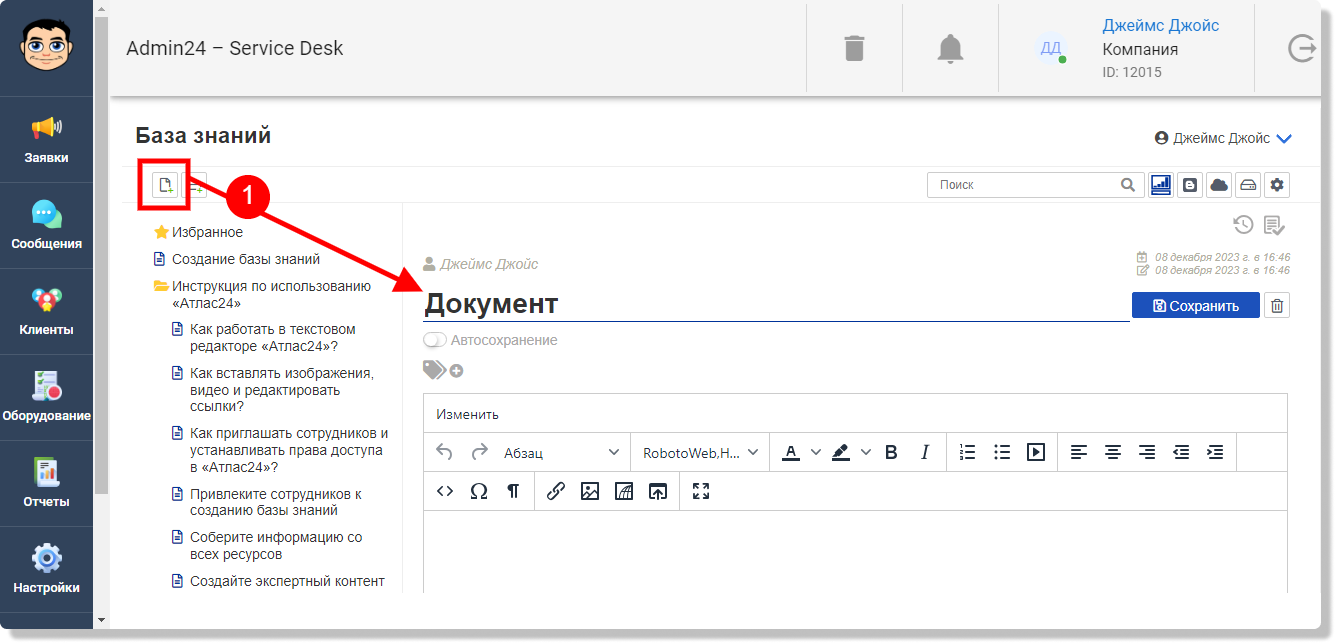
Task: Toggle the Автосохранение switch
Action: (x=435, y=340)
